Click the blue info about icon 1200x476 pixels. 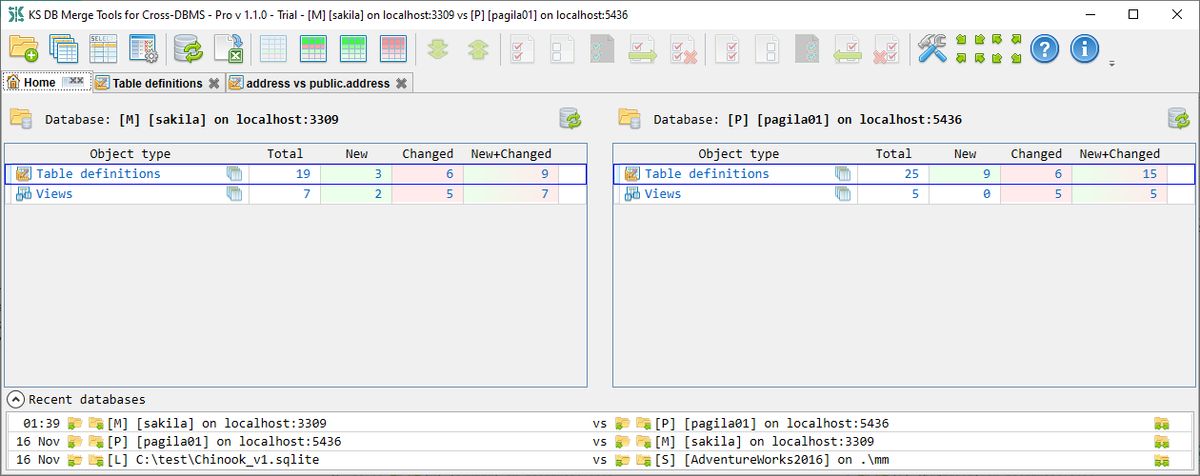click(x=1085, y=48)
